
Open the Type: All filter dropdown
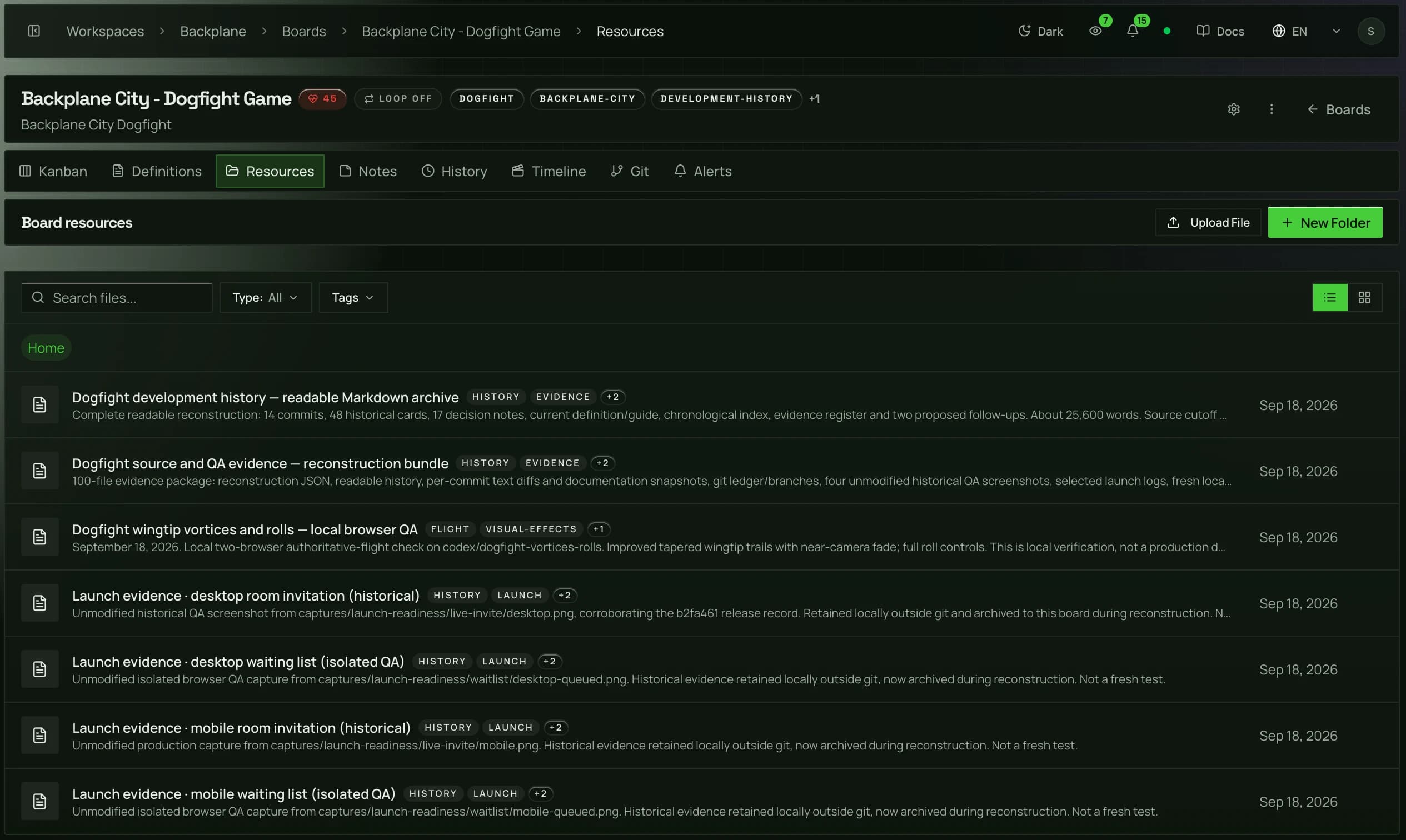265,298
